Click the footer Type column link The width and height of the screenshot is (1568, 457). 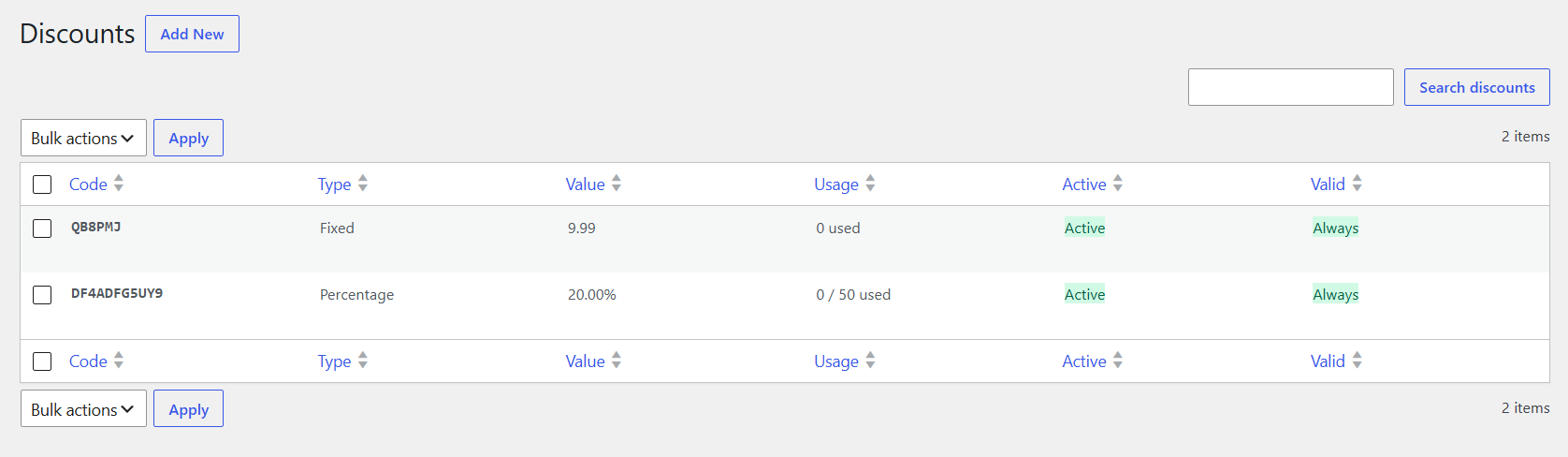click(x=334, y=361)
